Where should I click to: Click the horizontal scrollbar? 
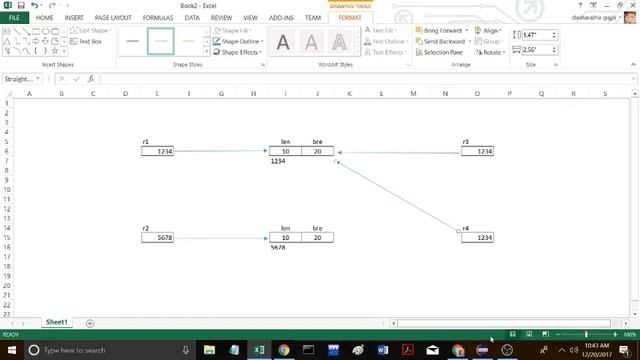pyautogui.click(x=504, y=323)
